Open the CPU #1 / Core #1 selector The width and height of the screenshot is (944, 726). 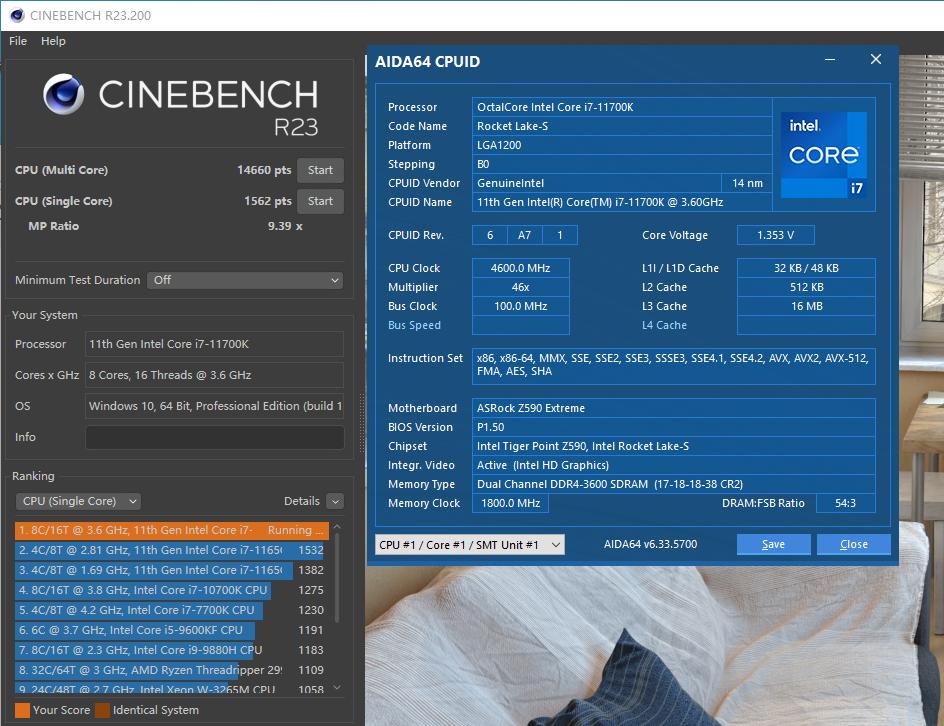469,545
